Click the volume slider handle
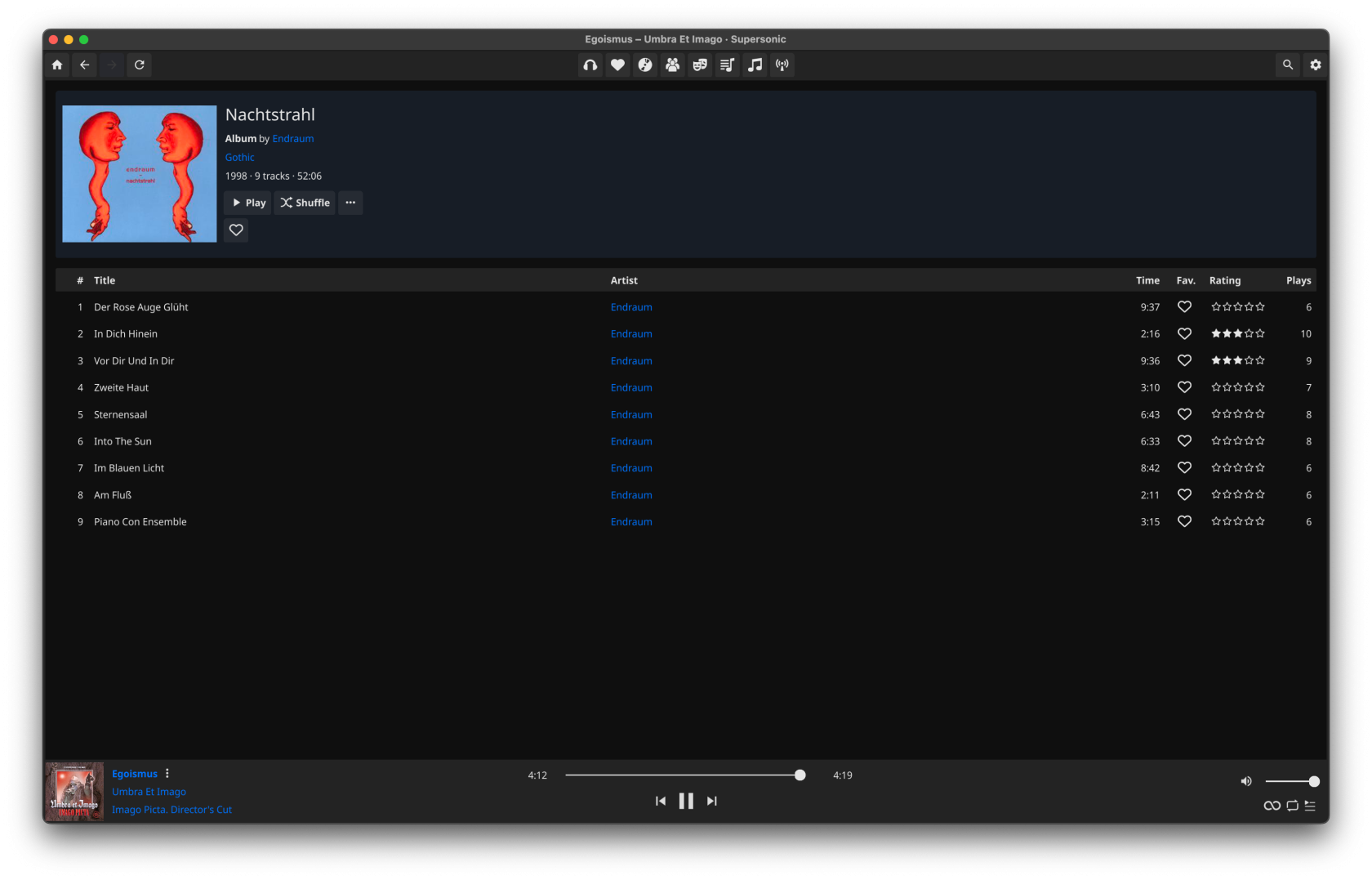1372x880 pixels. 1314,782
